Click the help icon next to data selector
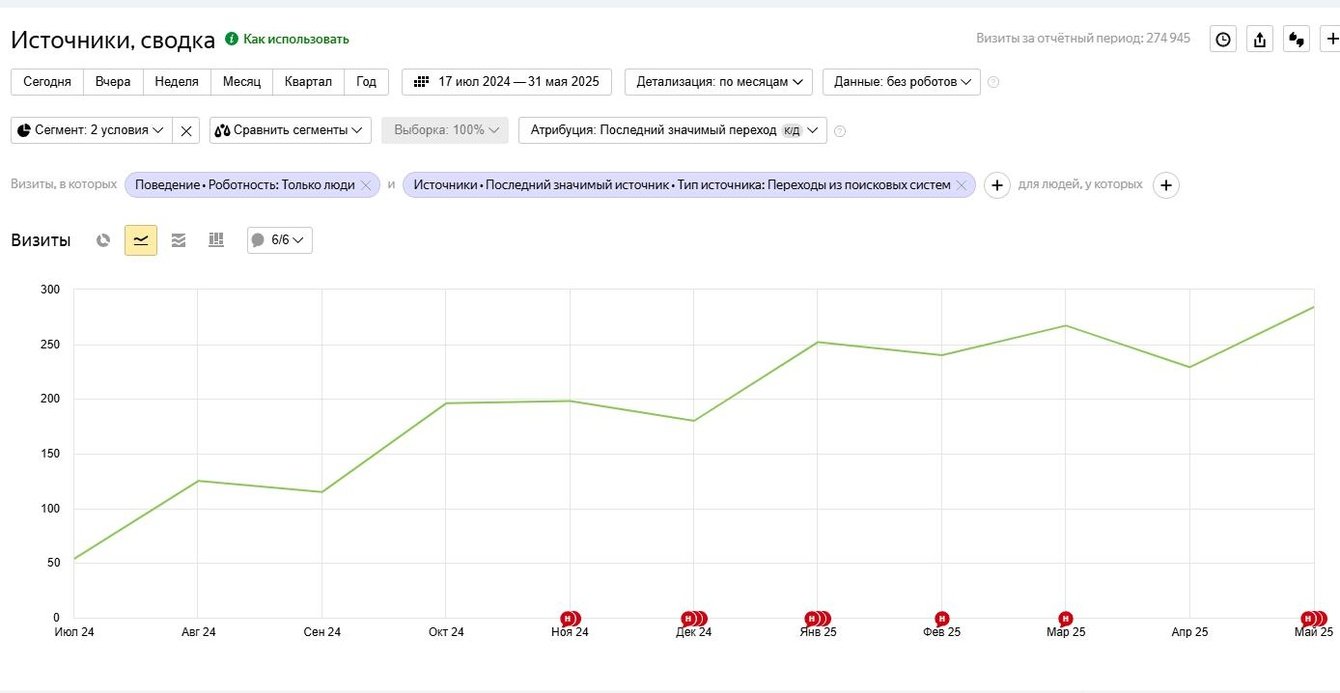 tap(993, 82)
